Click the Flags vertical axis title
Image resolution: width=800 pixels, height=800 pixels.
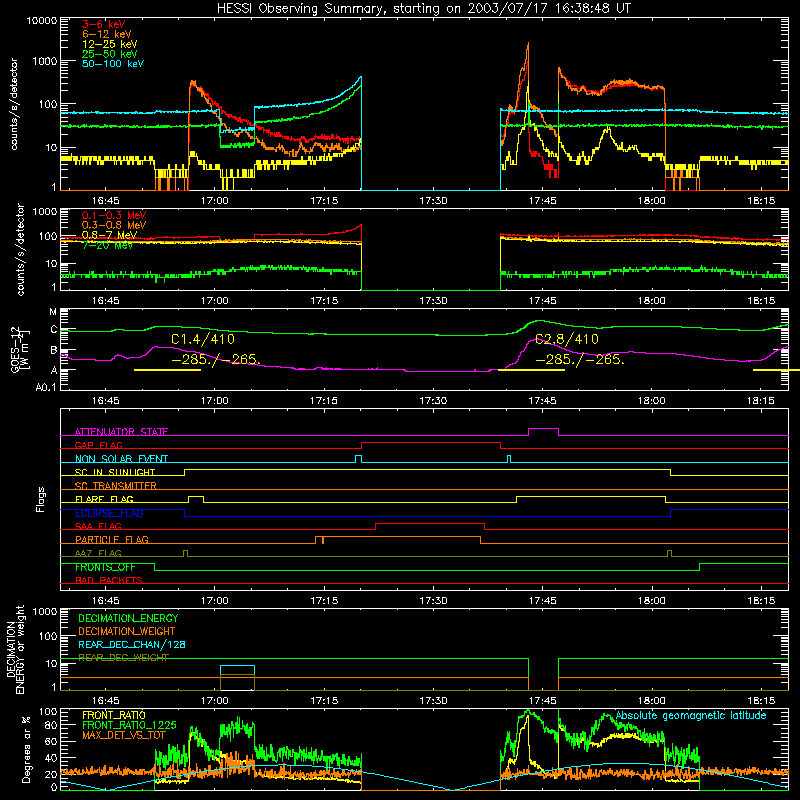point(40,499)
